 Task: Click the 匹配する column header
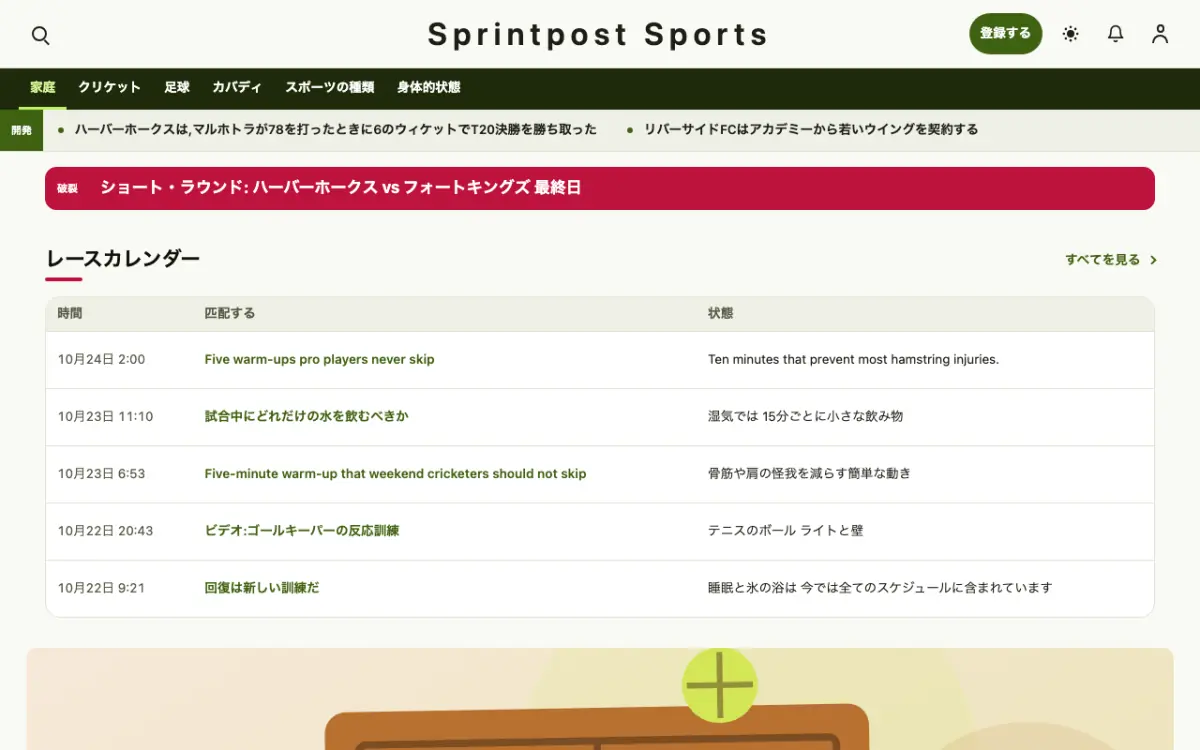click(x=230, y=314)
